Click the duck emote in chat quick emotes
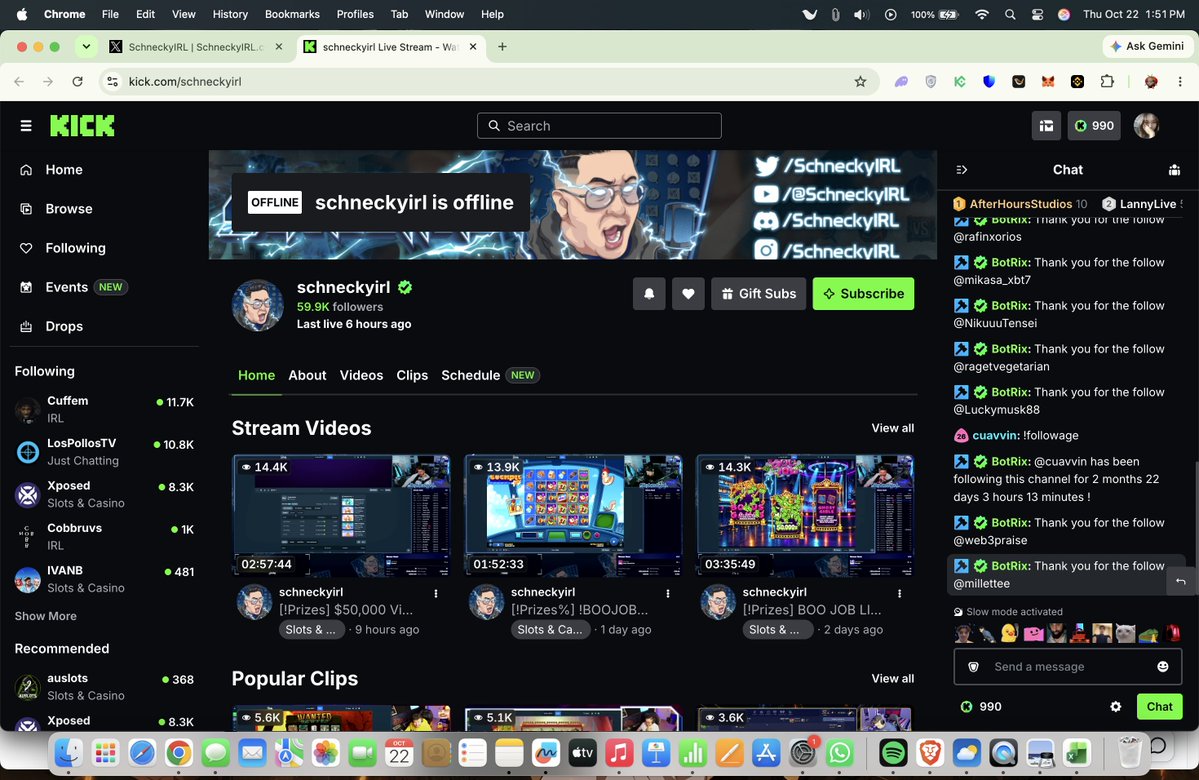 pos(1009,632)
